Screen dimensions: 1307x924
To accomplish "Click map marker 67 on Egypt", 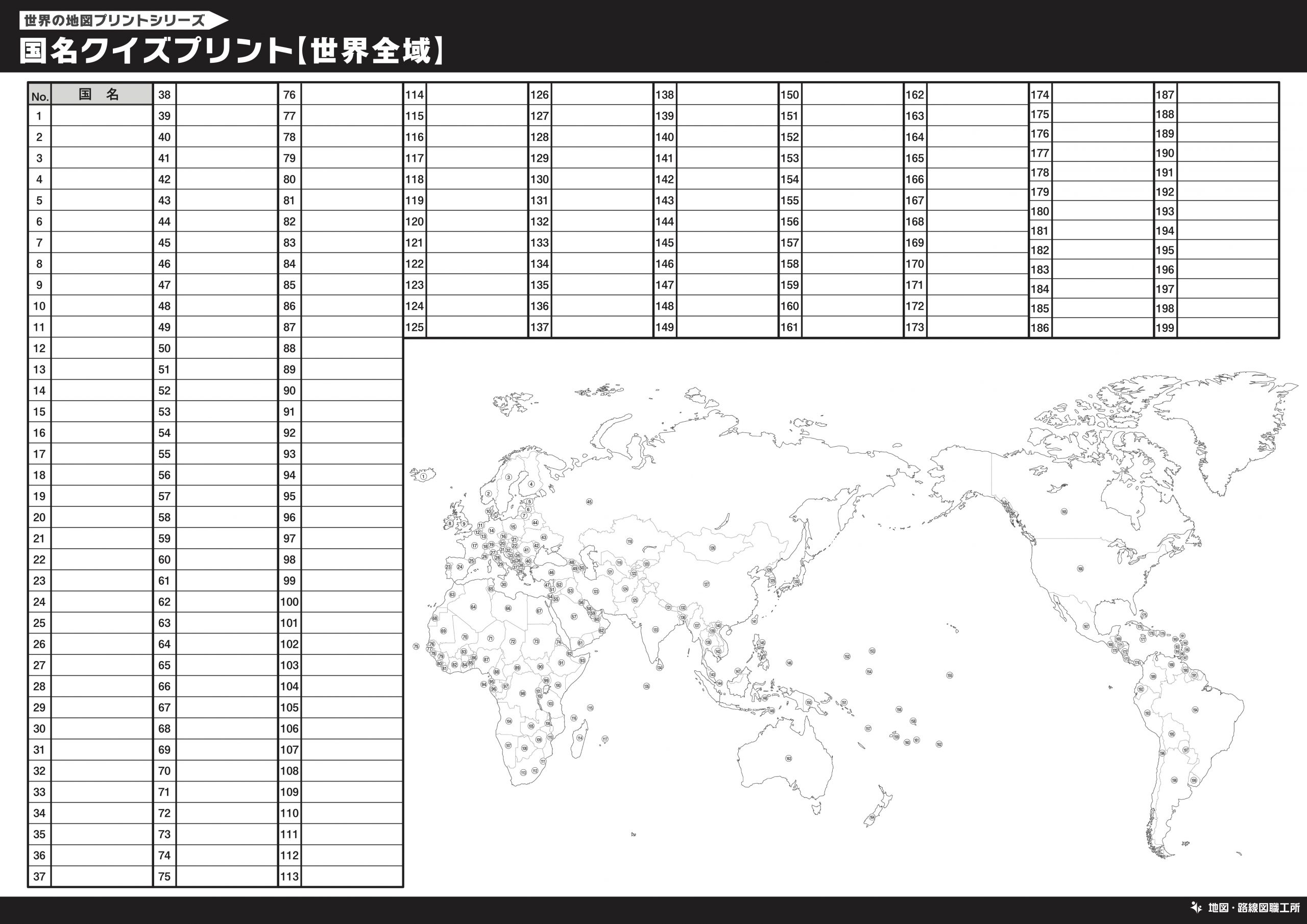I will pos(539,611).
